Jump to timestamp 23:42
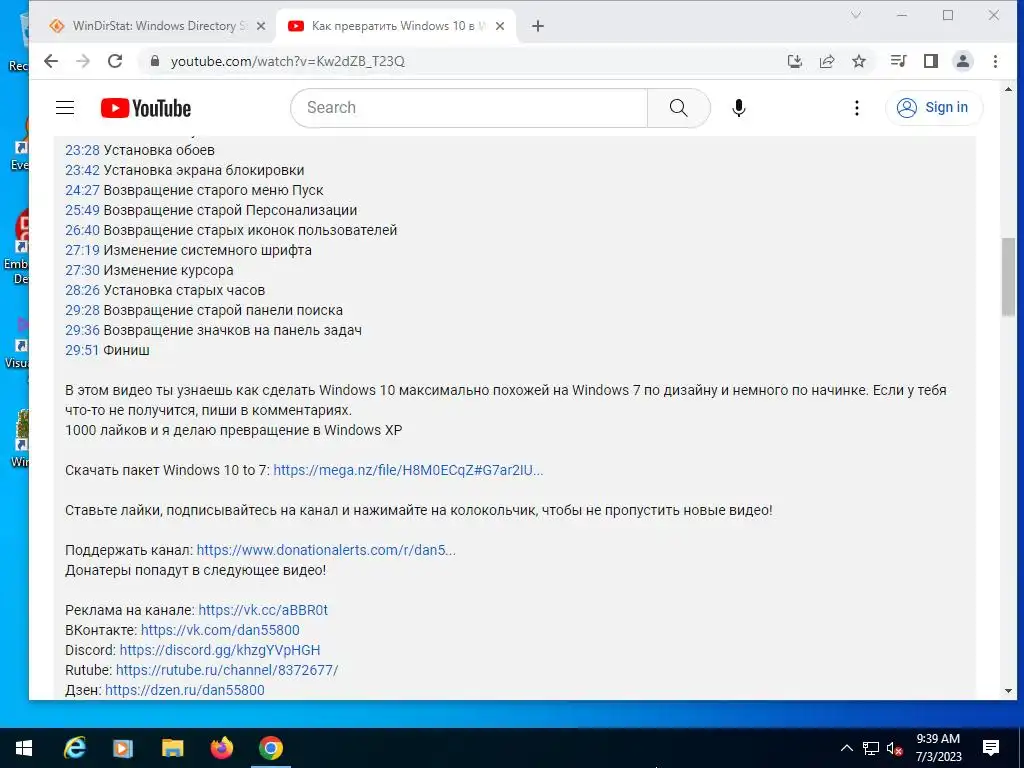The width and height of the screenshot is (1024, 768). [82, 170]
